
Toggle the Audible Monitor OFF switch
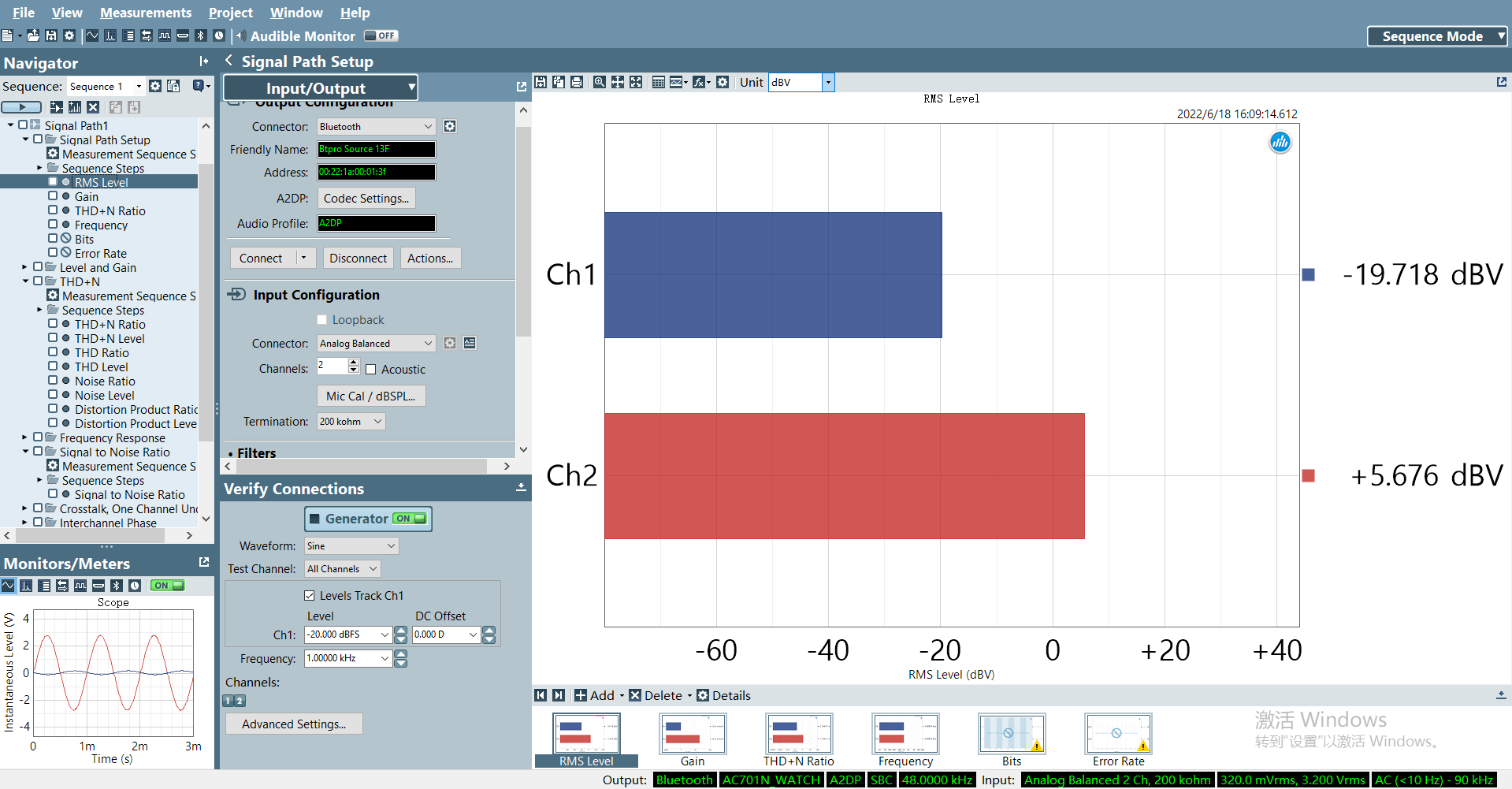tap(381, 35)
